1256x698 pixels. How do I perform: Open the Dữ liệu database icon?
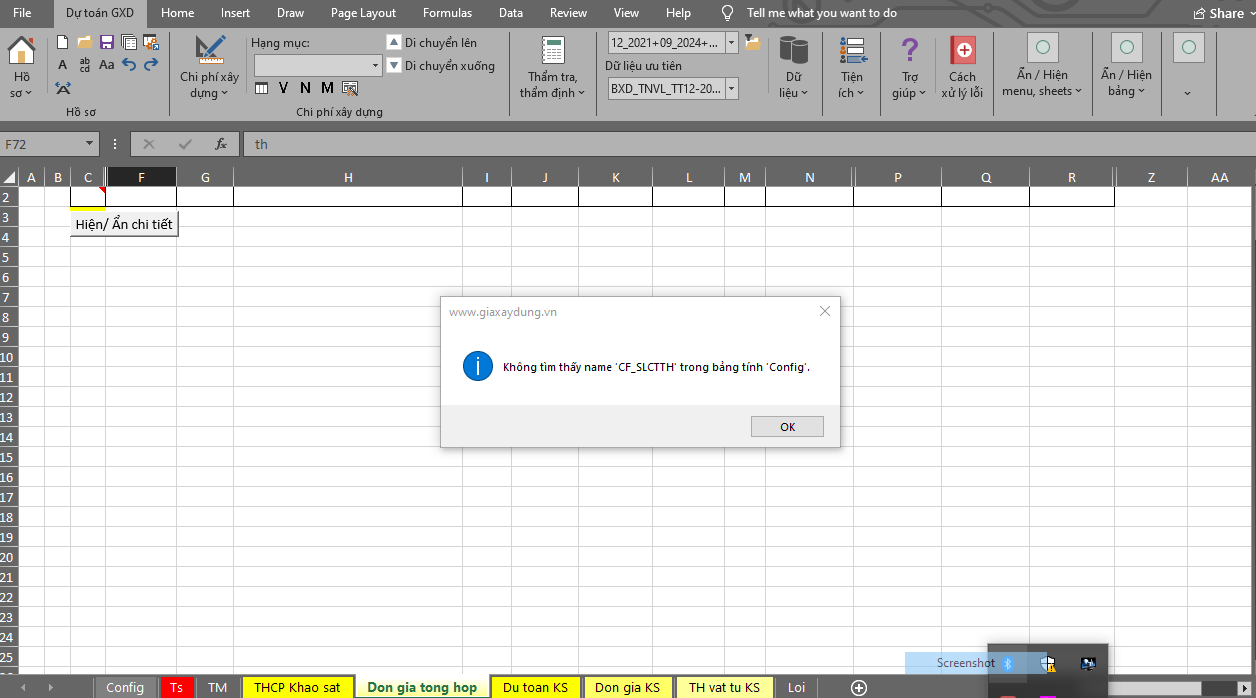click(793, 67)
